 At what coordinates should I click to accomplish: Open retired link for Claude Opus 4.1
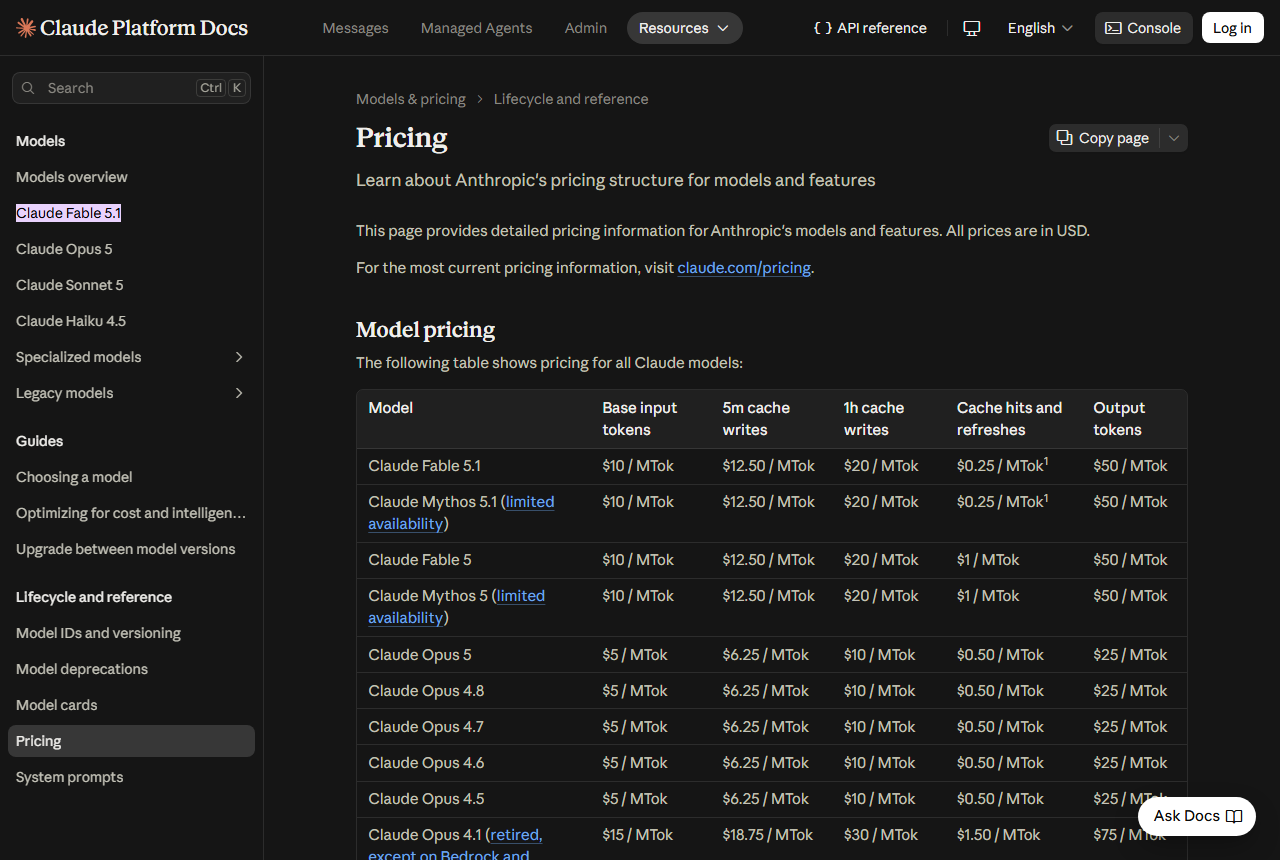tap(516, 835)
